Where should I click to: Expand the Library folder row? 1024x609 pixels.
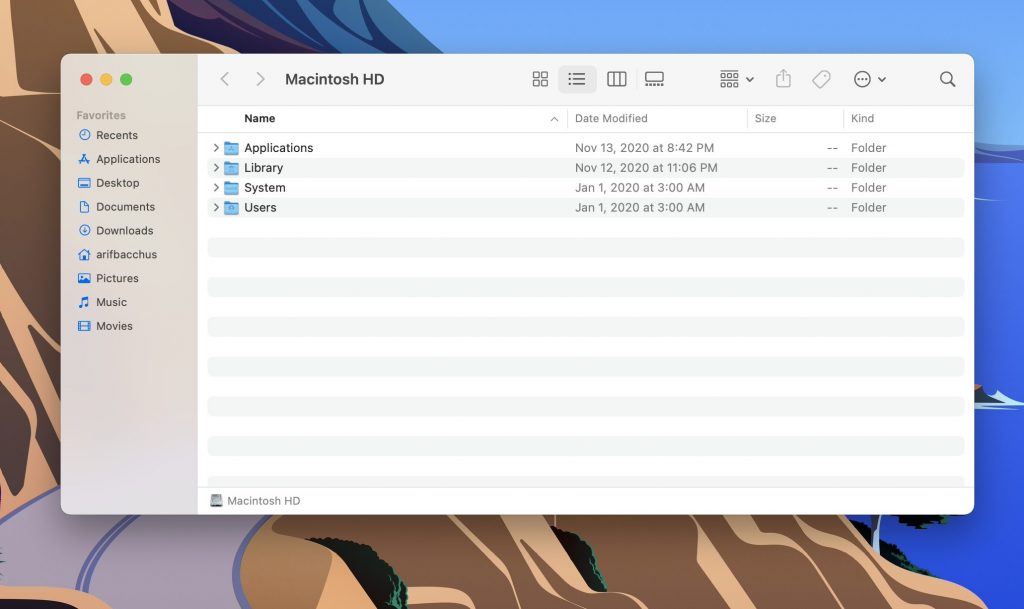pyautogui.click(x=216, y=168)
